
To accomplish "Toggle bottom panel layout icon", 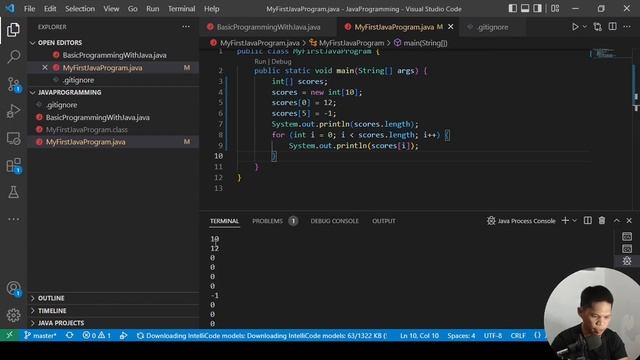I will [x=525, y=8].
